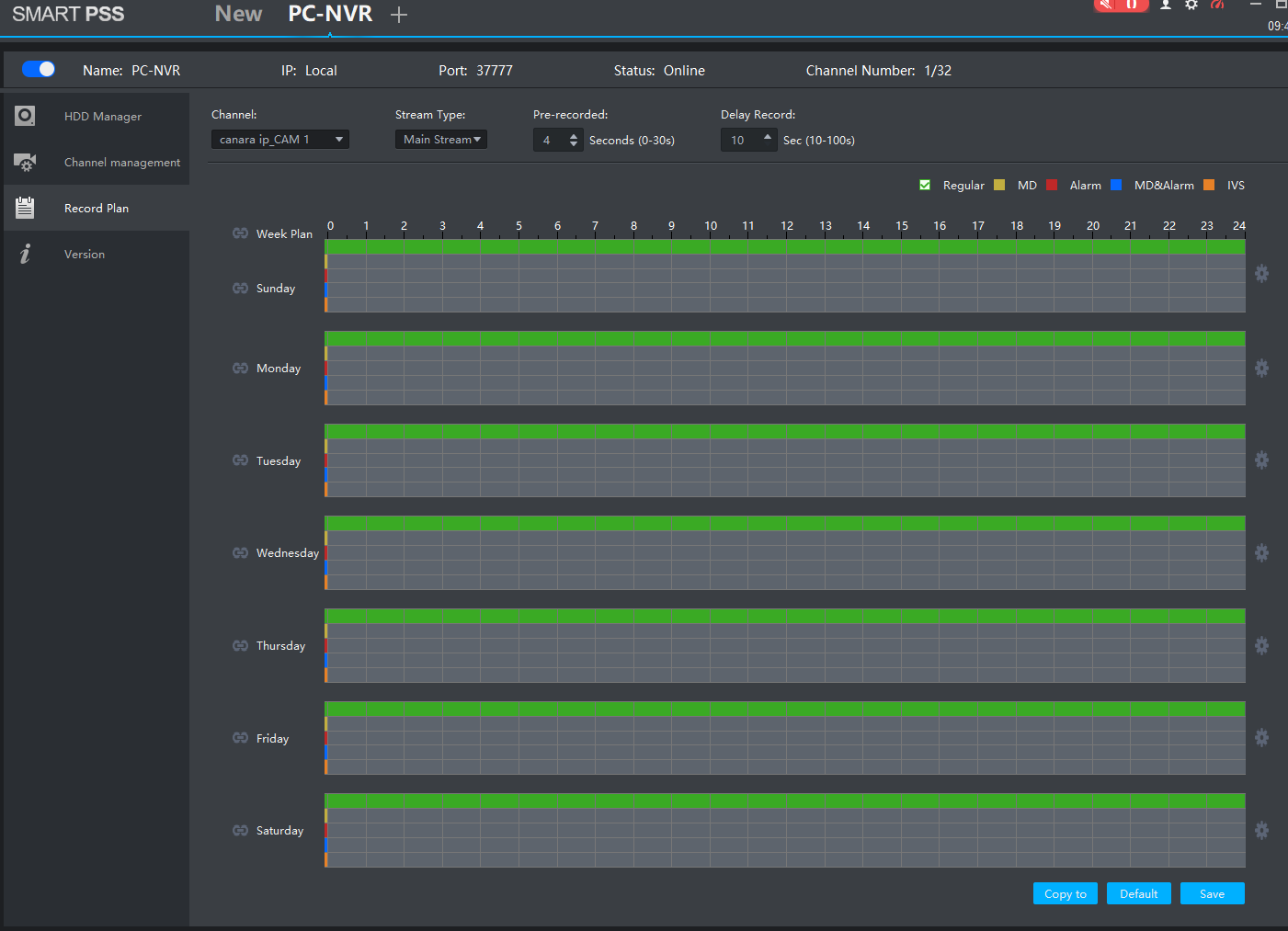Open HDD Manager in the sidebar
The height and width of the screenshot is (931, 1288).
[x=102, y=116]
